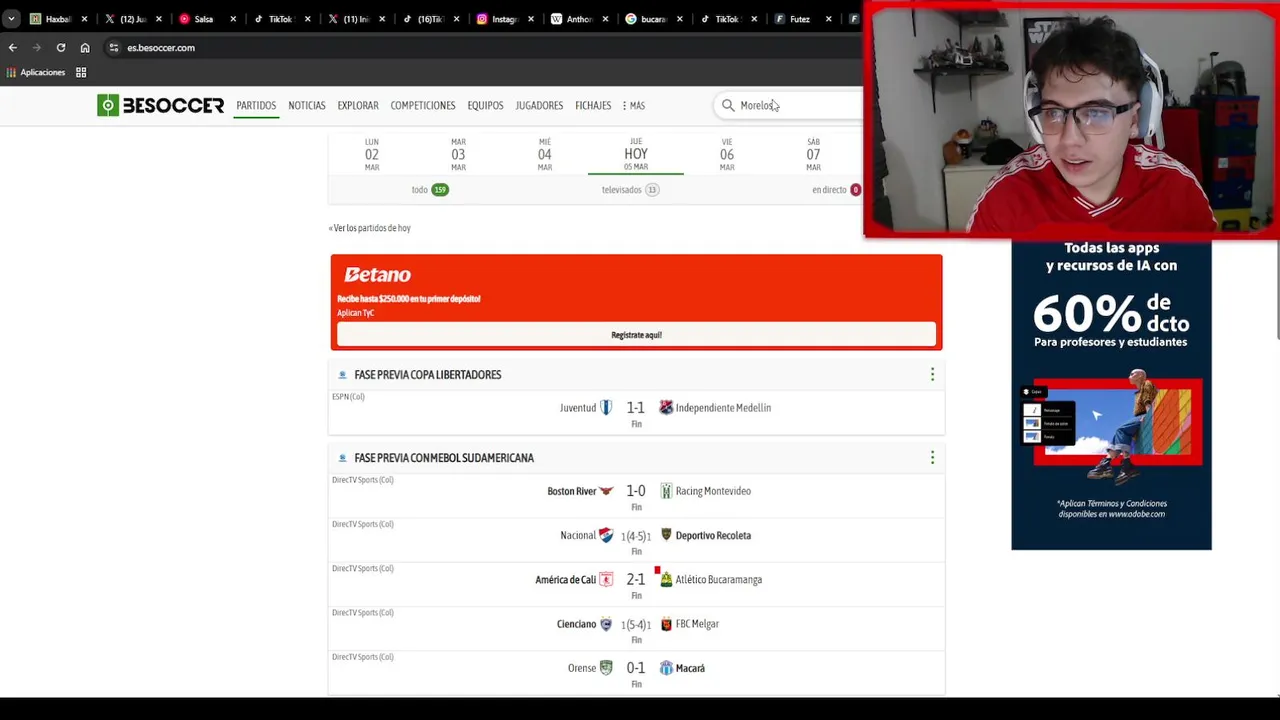Filter matches by todo

click(430, 189)
